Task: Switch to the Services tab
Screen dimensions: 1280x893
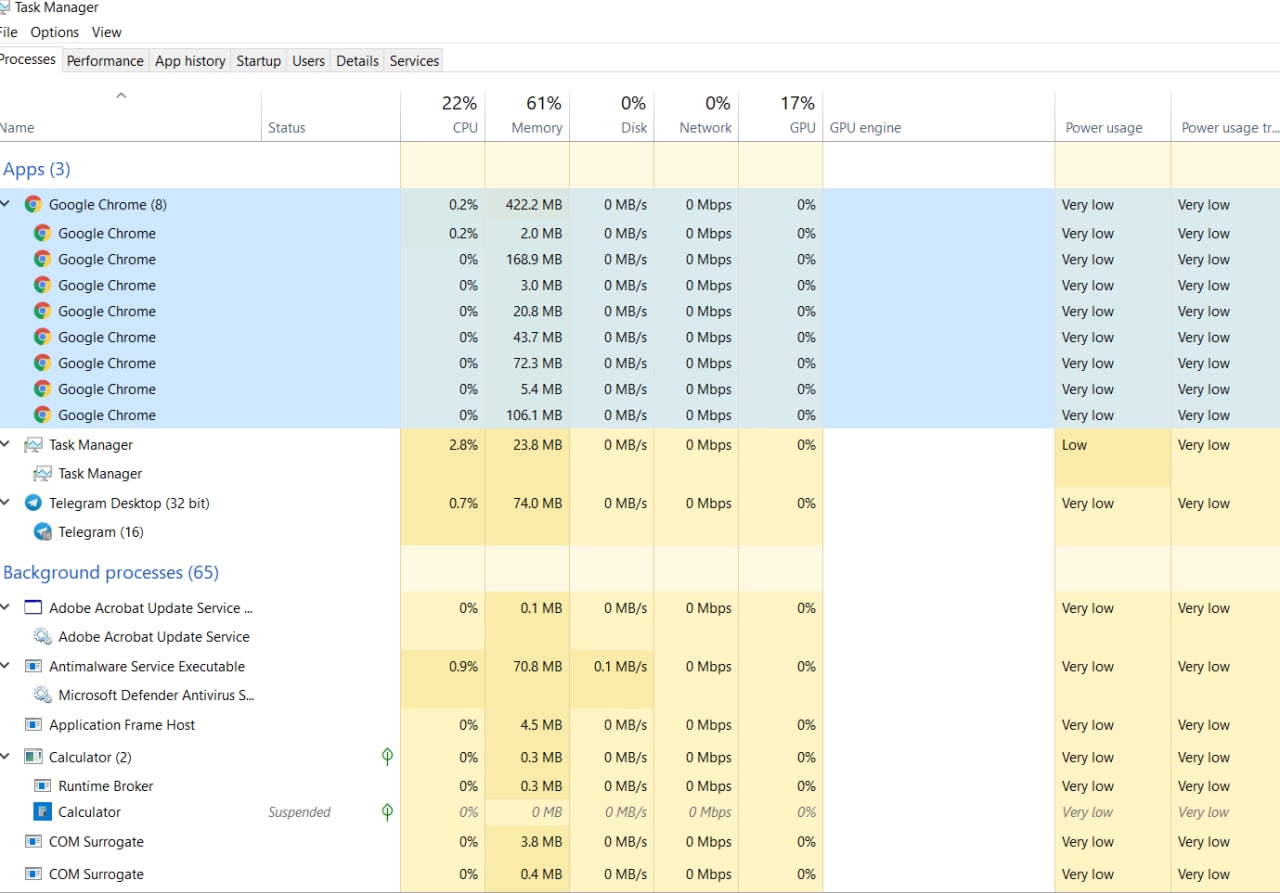Action: 414,61
